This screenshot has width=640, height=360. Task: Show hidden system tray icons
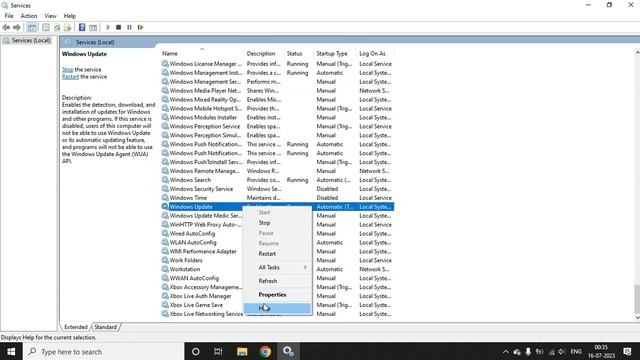tap(505, 352)
